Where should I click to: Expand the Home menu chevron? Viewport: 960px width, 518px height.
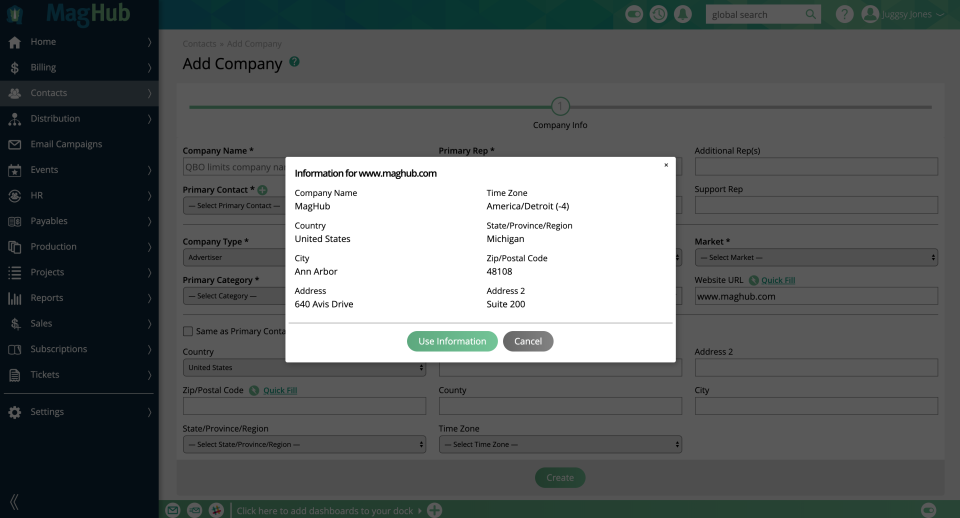coord(149,42)
